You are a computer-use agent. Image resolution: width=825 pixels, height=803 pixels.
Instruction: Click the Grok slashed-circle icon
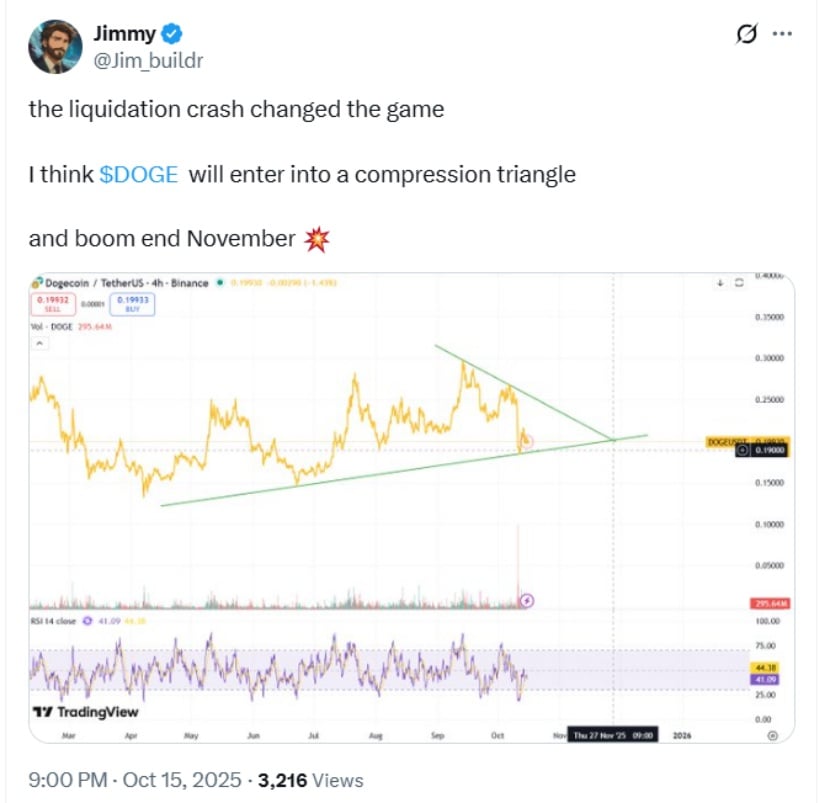click(746, 34)
